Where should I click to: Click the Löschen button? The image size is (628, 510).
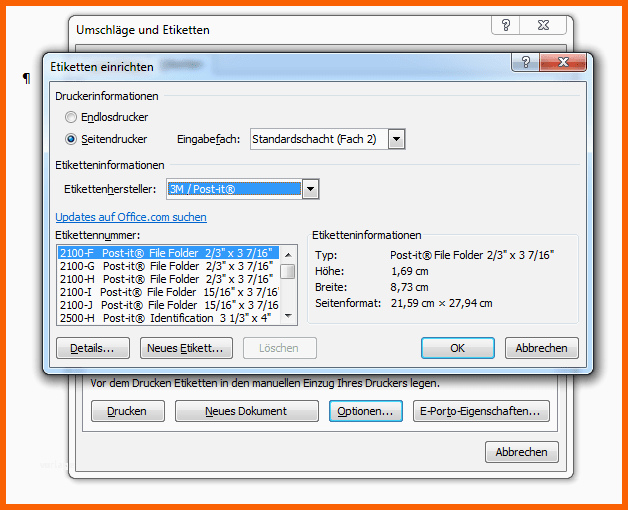(x=280, y=348)
